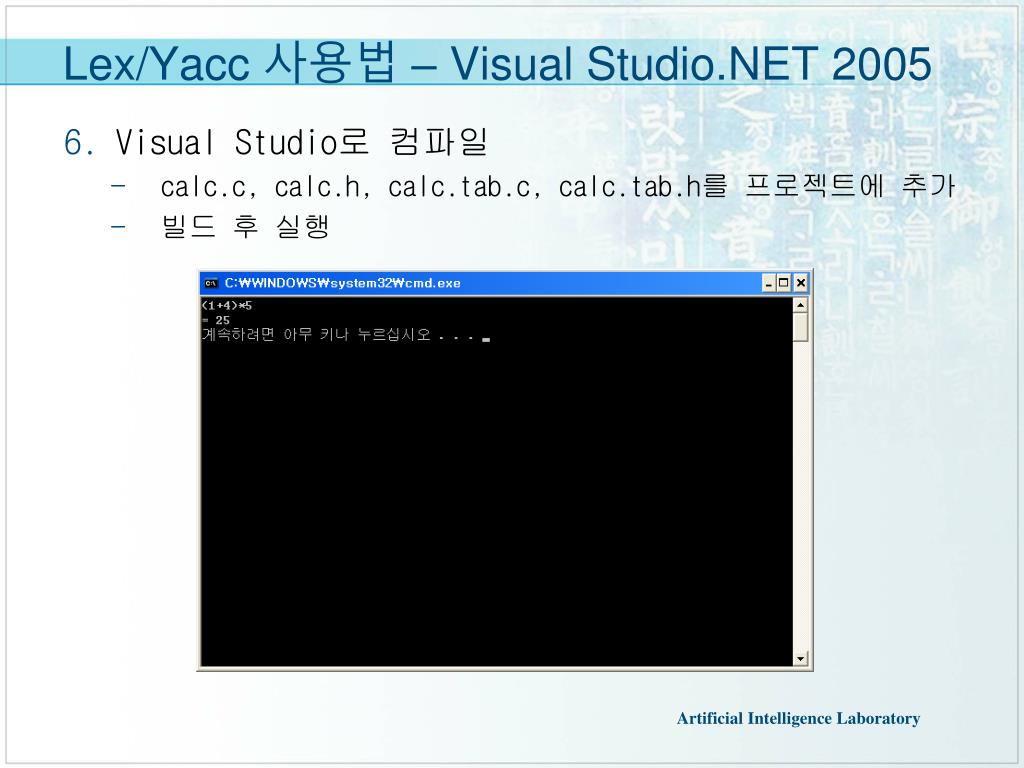Click the console scrollbar up arrow
This screenshot has width=1024, height=768.
coord(801,305)
